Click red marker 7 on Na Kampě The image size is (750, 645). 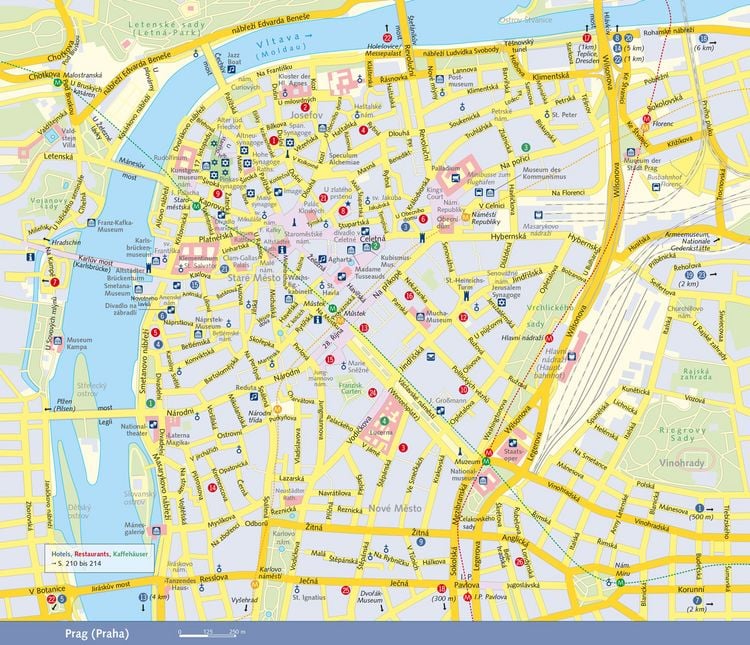coord(55,282)
